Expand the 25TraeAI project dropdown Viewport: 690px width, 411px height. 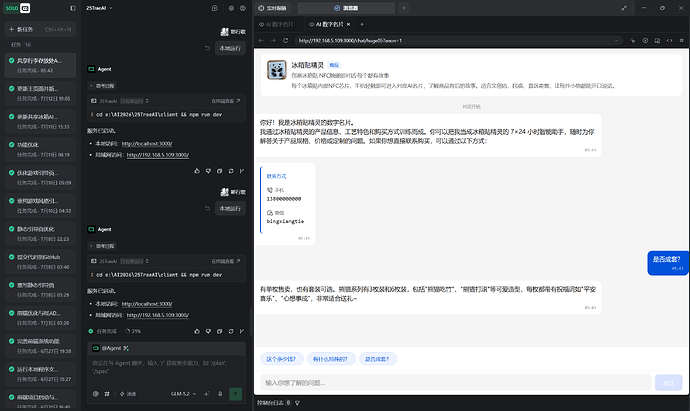click(x=99, y=8)
